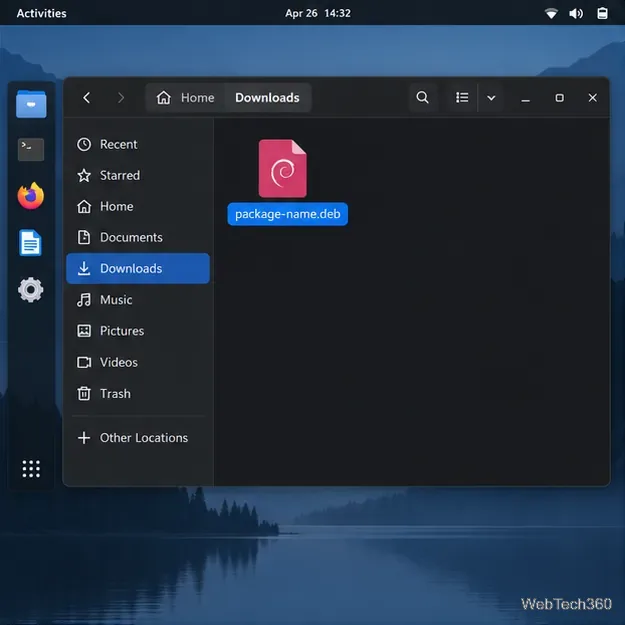This screenshot has width=625, height=625.
Task: Select the pink Debian package file icon
Action: [x=283, y=169]
